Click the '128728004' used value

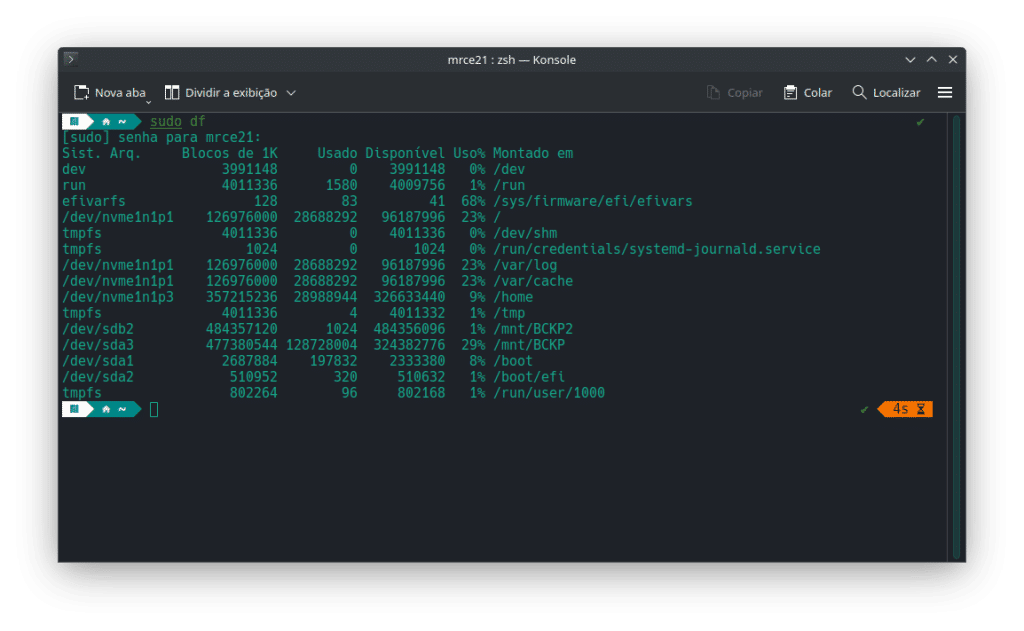[321, 345]
